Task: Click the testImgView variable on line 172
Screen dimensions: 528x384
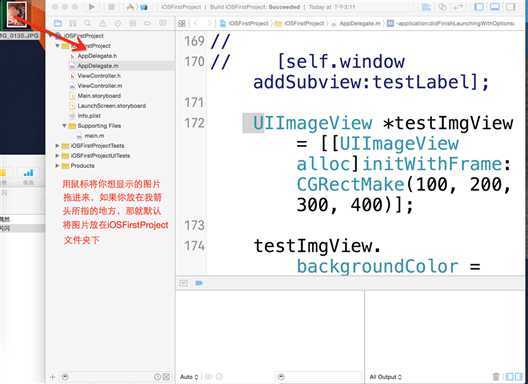Action: click(454, 123)
